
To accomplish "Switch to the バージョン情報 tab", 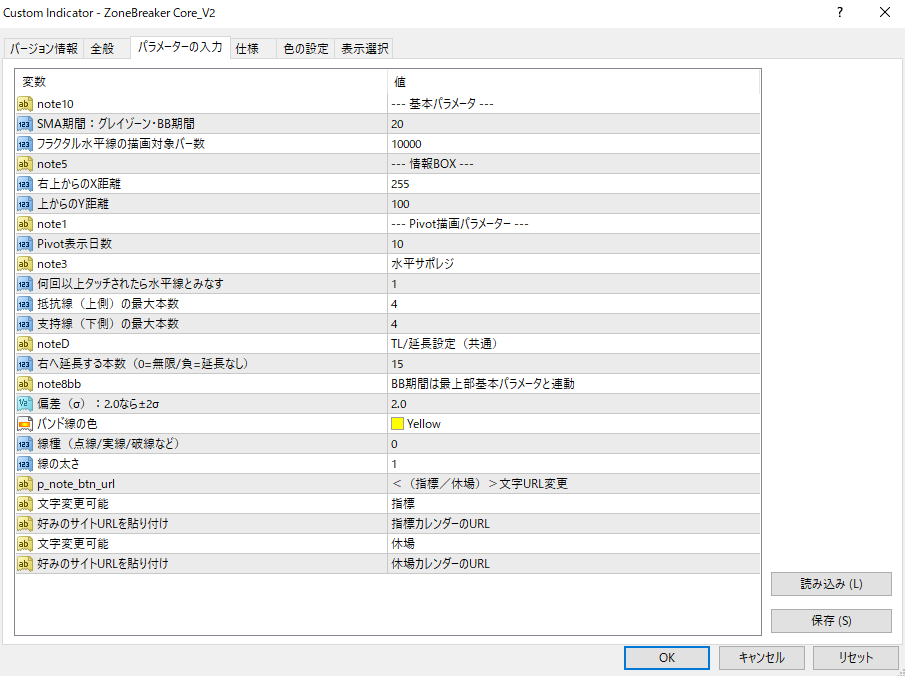I will point(44,48).
